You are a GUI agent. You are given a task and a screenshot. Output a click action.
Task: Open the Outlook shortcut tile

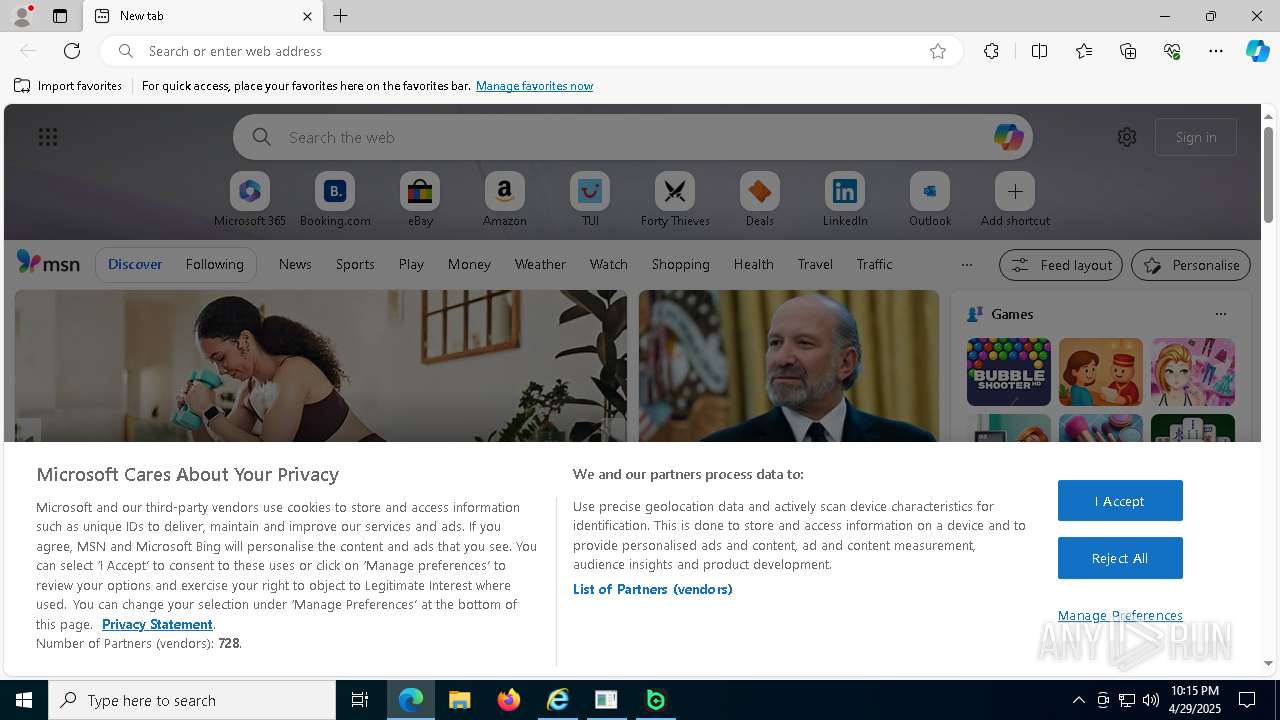tap(930, 199)
